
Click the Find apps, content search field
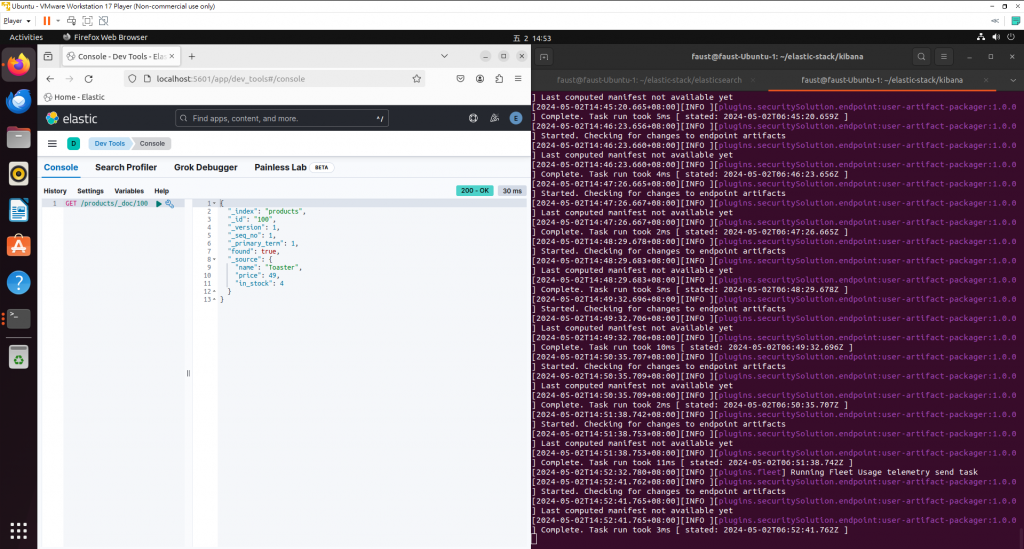pyautogui.click(x=282, y=118)
